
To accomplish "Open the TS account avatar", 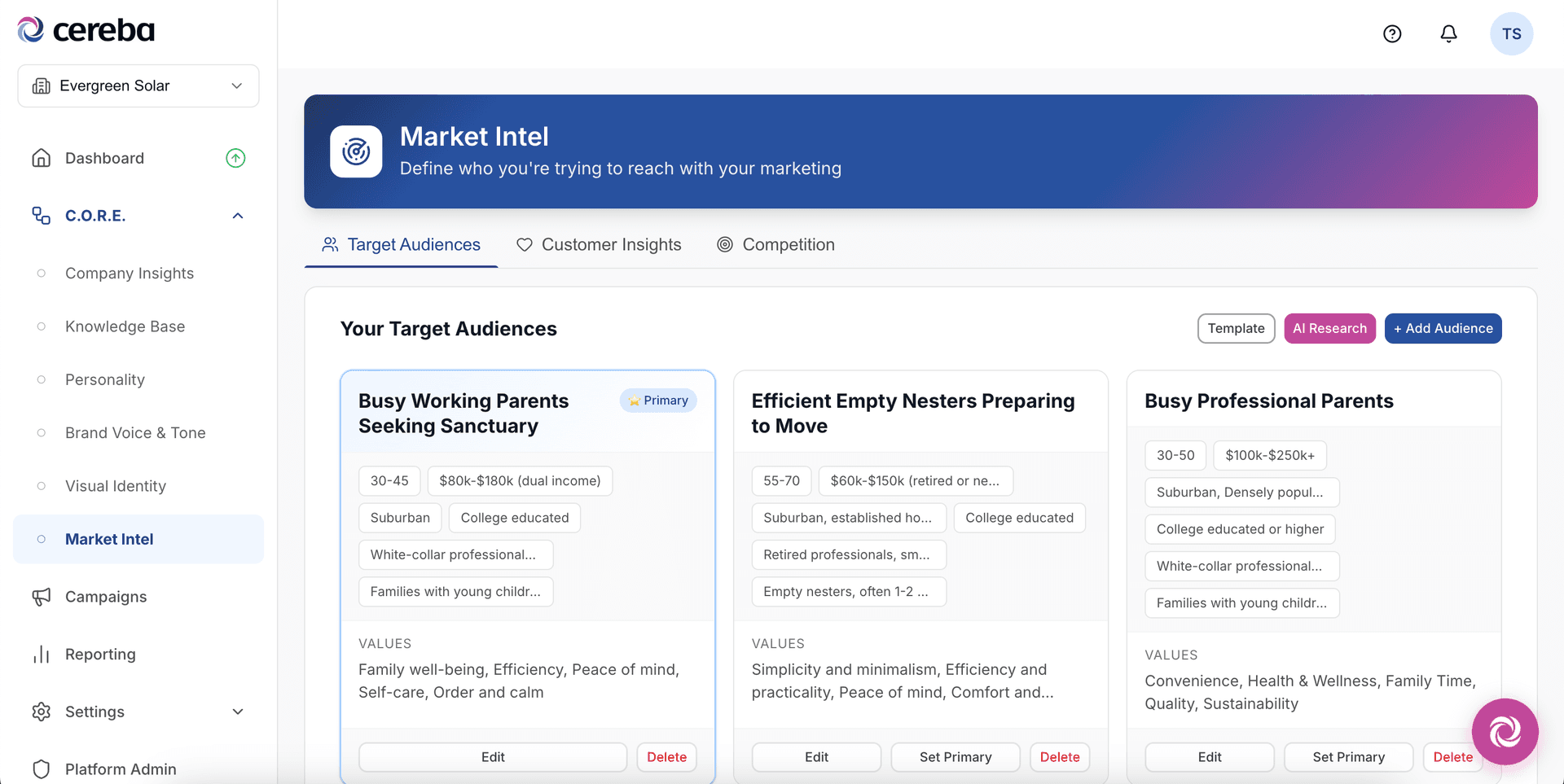I will pos(1512,33).
